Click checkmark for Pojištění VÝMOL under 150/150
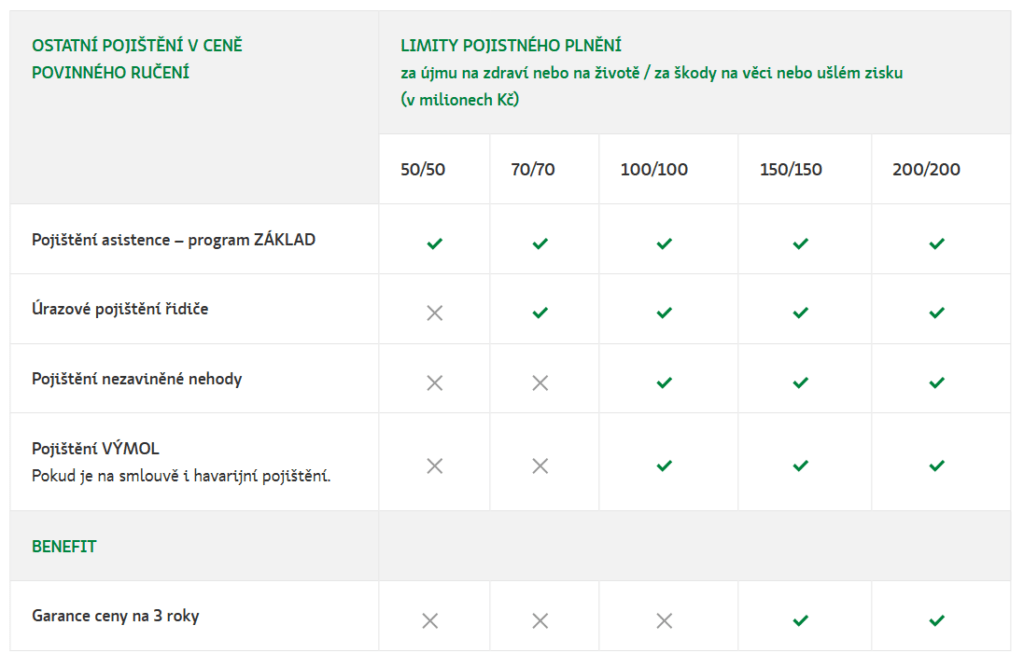The height and width of the screenshot is (667, 1024). pos(800,465)
